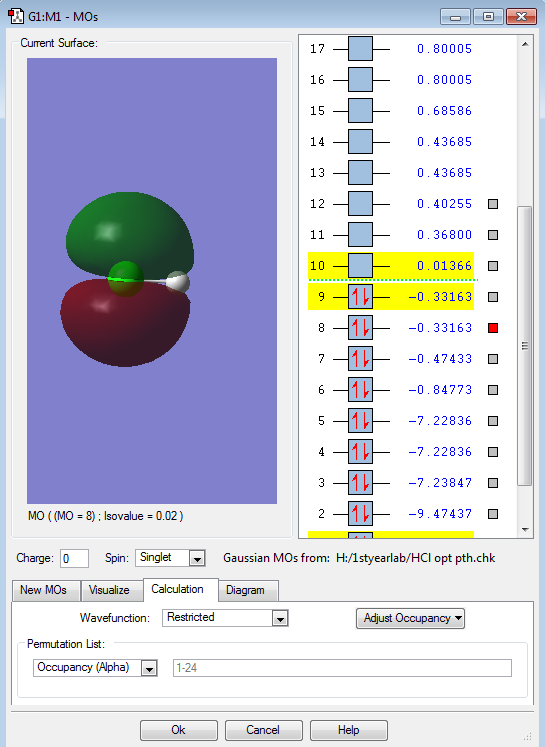The image size is (545, 747).
Task: Switch to the Diagram tab
Action: click(245, 590)
